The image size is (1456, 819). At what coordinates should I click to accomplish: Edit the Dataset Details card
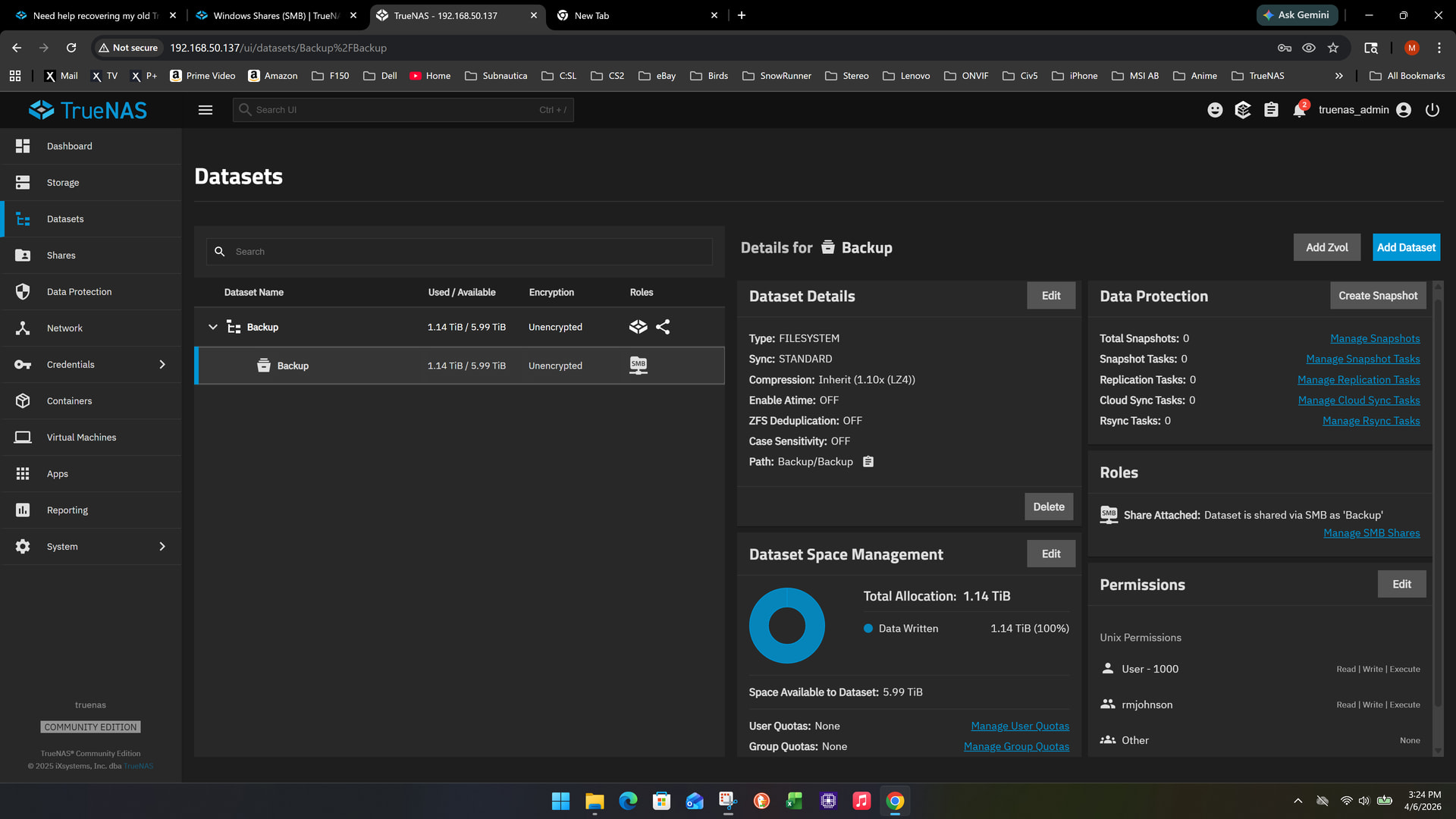point(1051,296)
